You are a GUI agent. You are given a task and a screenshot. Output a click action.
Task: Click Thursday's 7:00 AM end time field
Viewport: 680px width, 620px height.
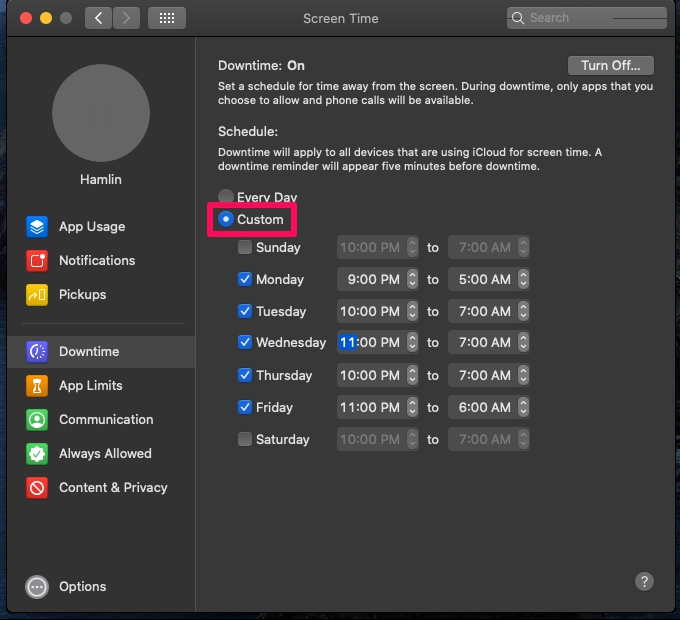pyautogui.click(x=483, y=375)
